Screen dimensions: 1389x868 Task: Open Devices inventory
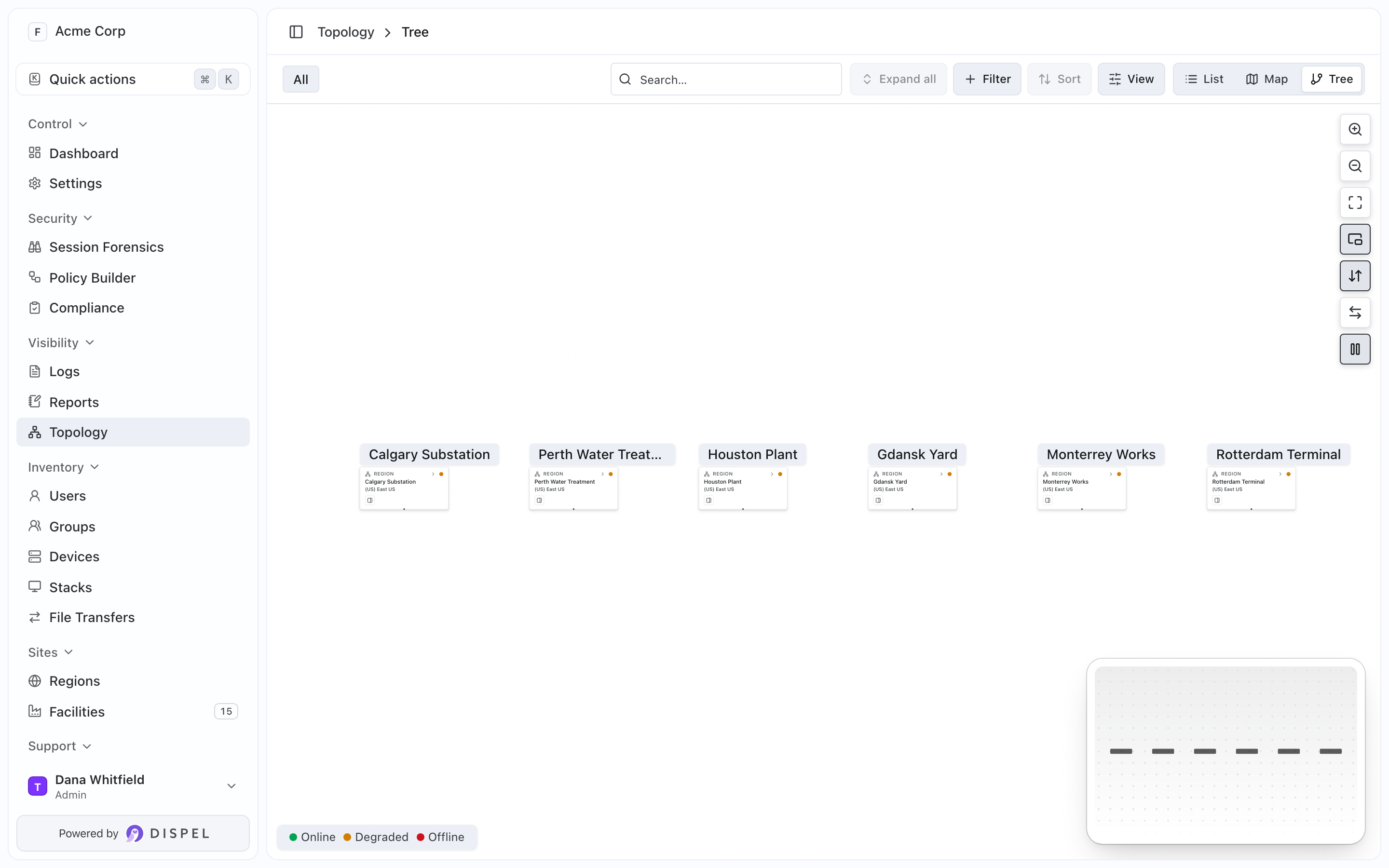coord(133,556)
